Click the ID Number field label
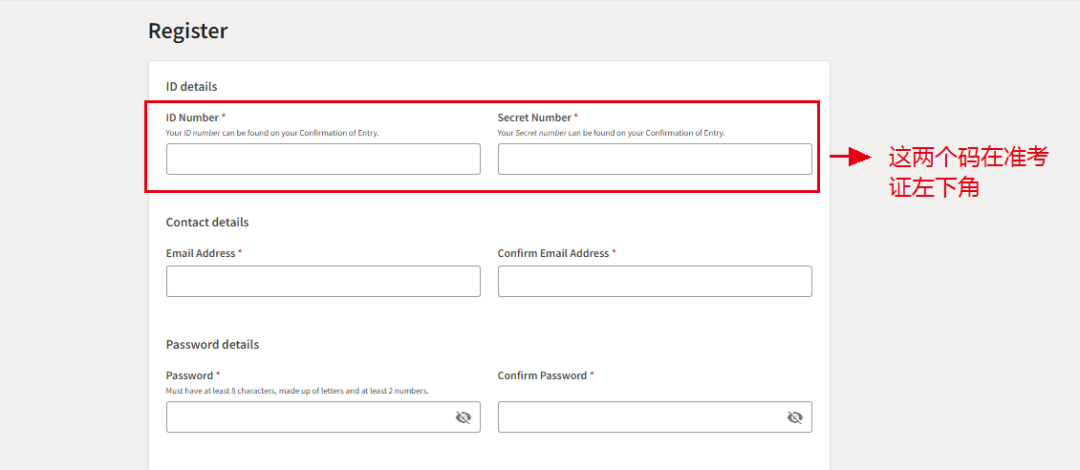Viewport: 1080px width, 470px height. pyautogui.click(x=192, y=117)
